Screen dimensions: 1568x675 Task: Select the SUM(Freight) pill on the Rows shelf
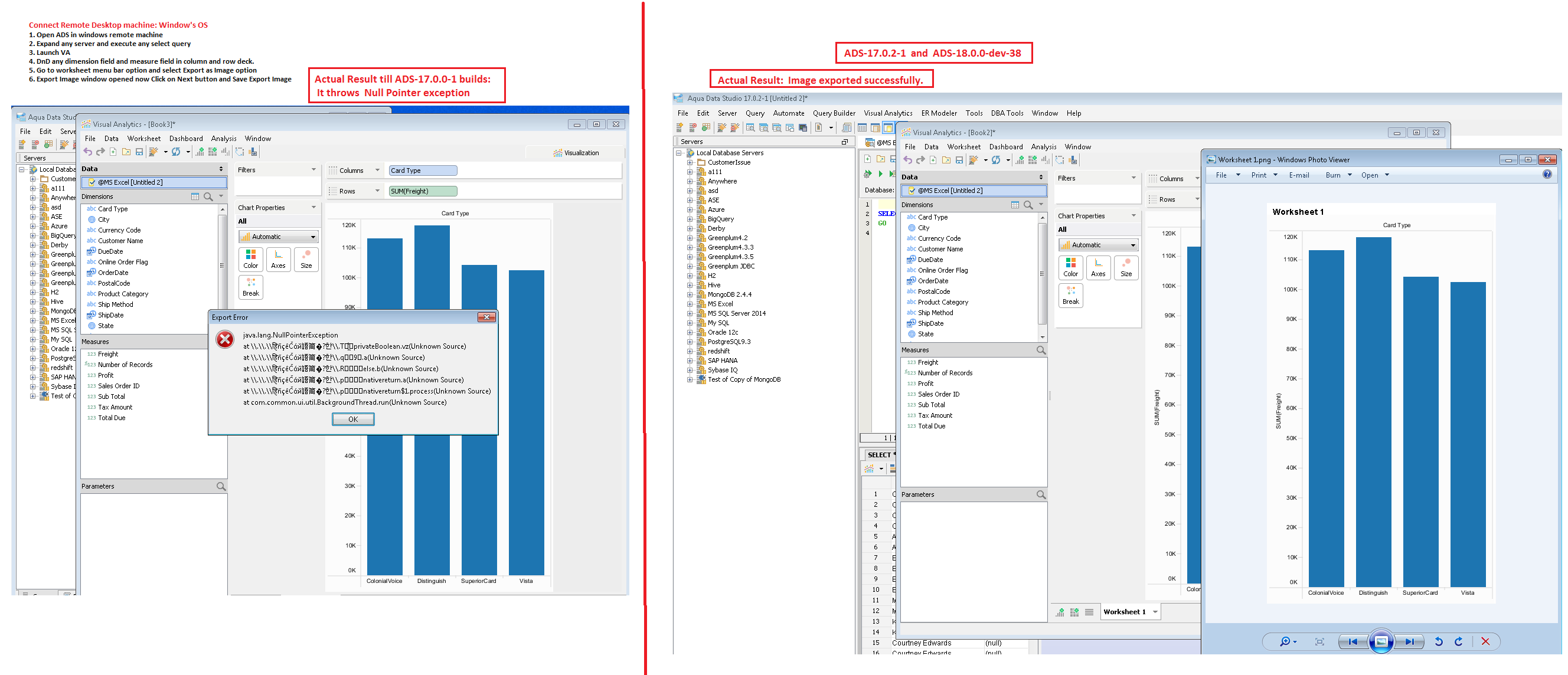point(423,191)
